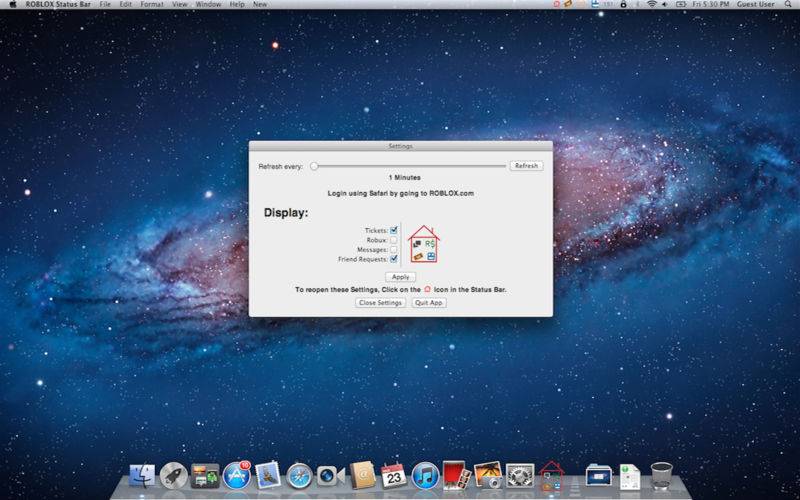Image resolution: width=800 pixels, height=500 pixels.
Task: Open Address Book in the Dock
Action: tap(362, 476)
